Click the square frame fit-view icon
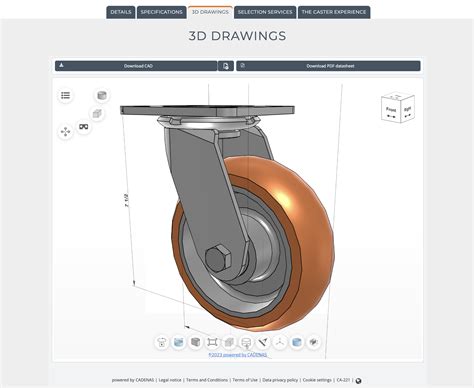This screenshot has height=388, width=474. [212, 342]
